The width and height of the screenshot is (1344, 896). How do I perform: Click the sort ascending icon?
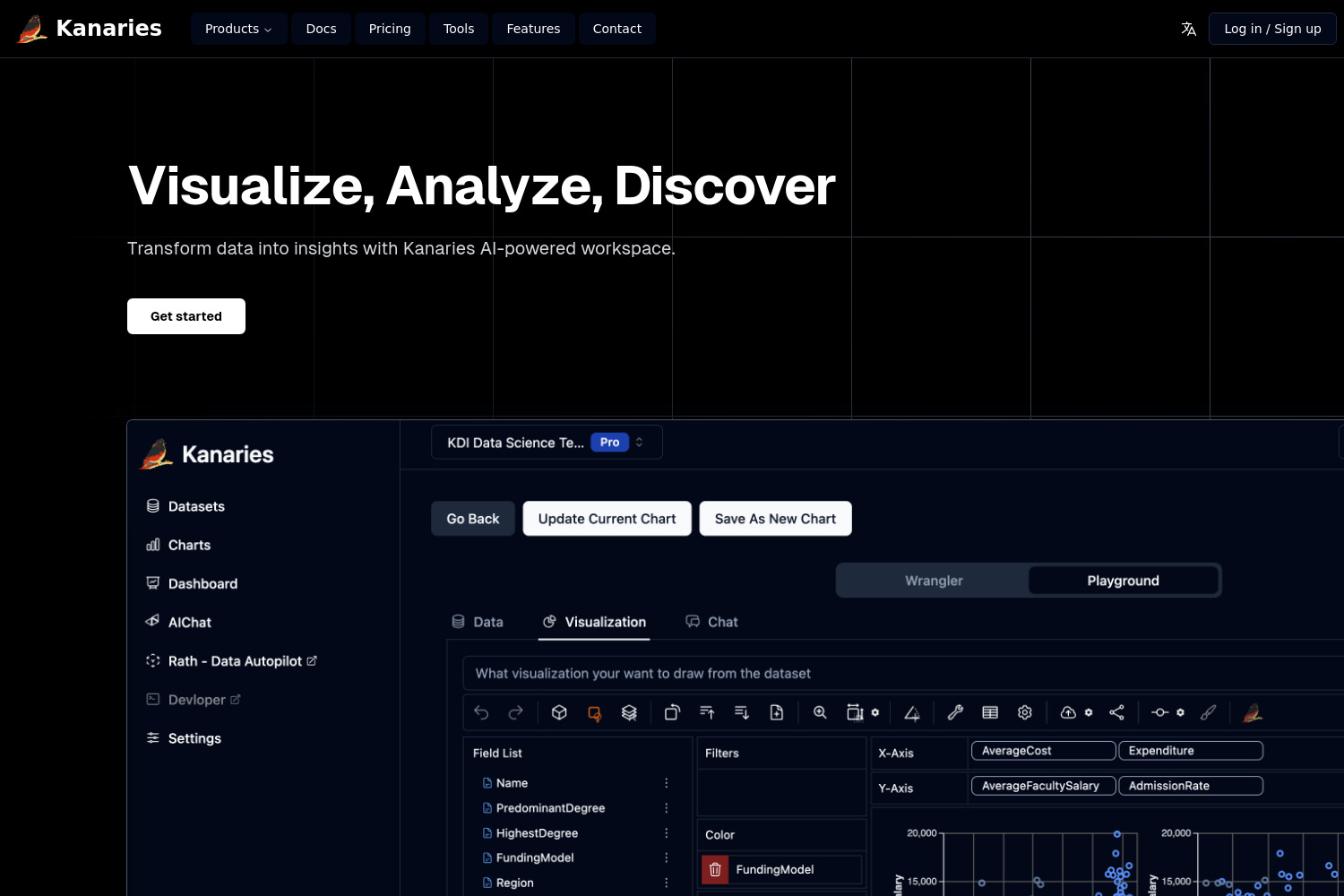(x=707, y=712)
